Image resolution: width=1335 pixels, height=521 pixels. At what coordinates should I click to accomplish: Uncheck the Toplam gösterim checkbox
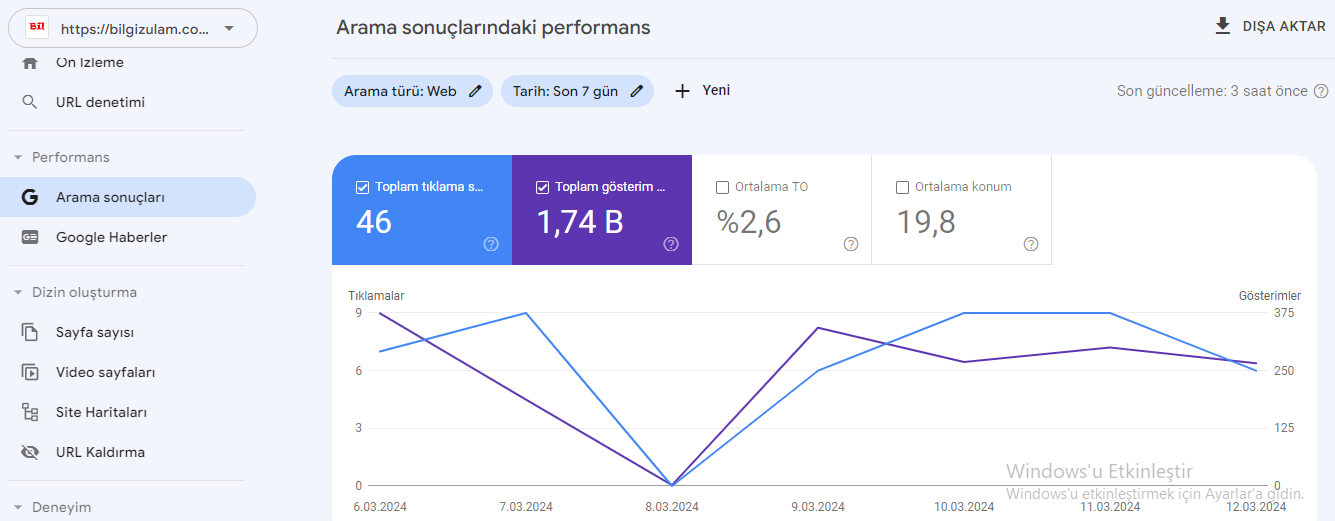click(x=543, y=187)
